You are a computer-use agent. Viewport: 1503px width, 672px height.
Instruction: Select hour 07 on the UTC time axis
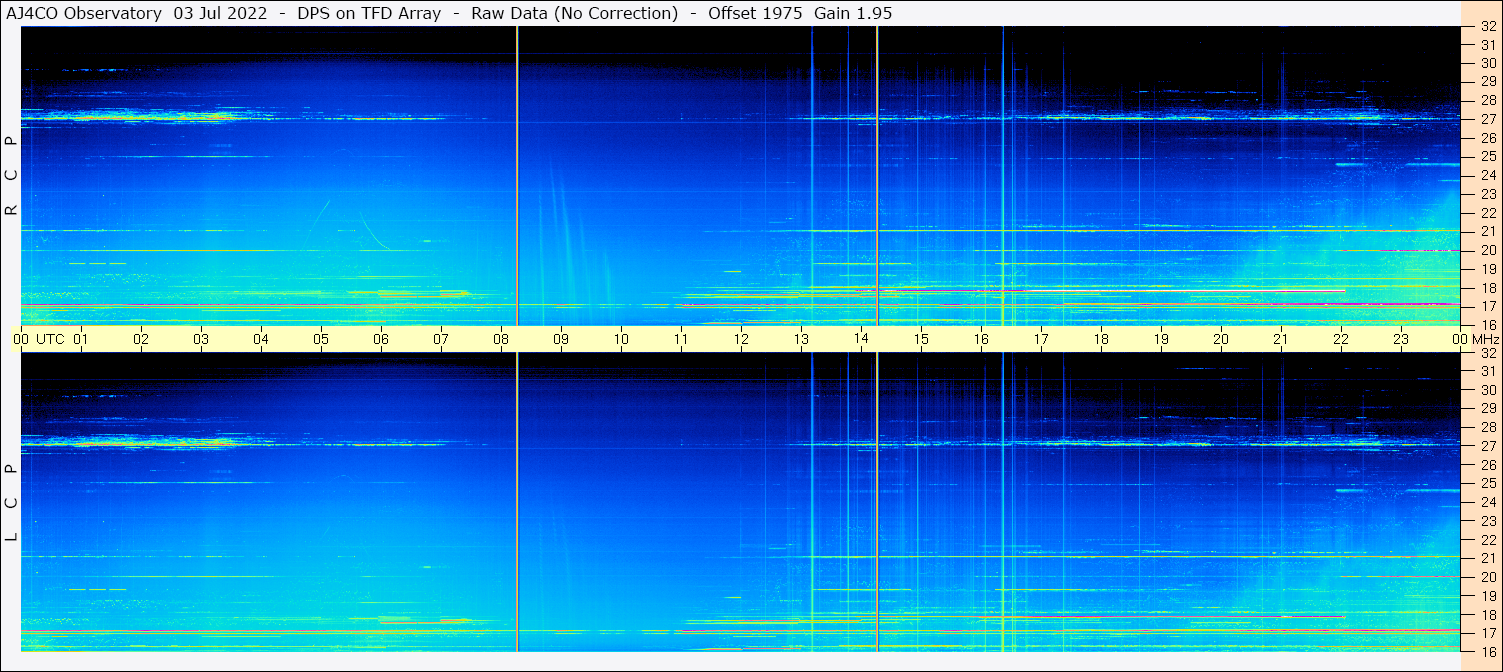pos(441,339)
